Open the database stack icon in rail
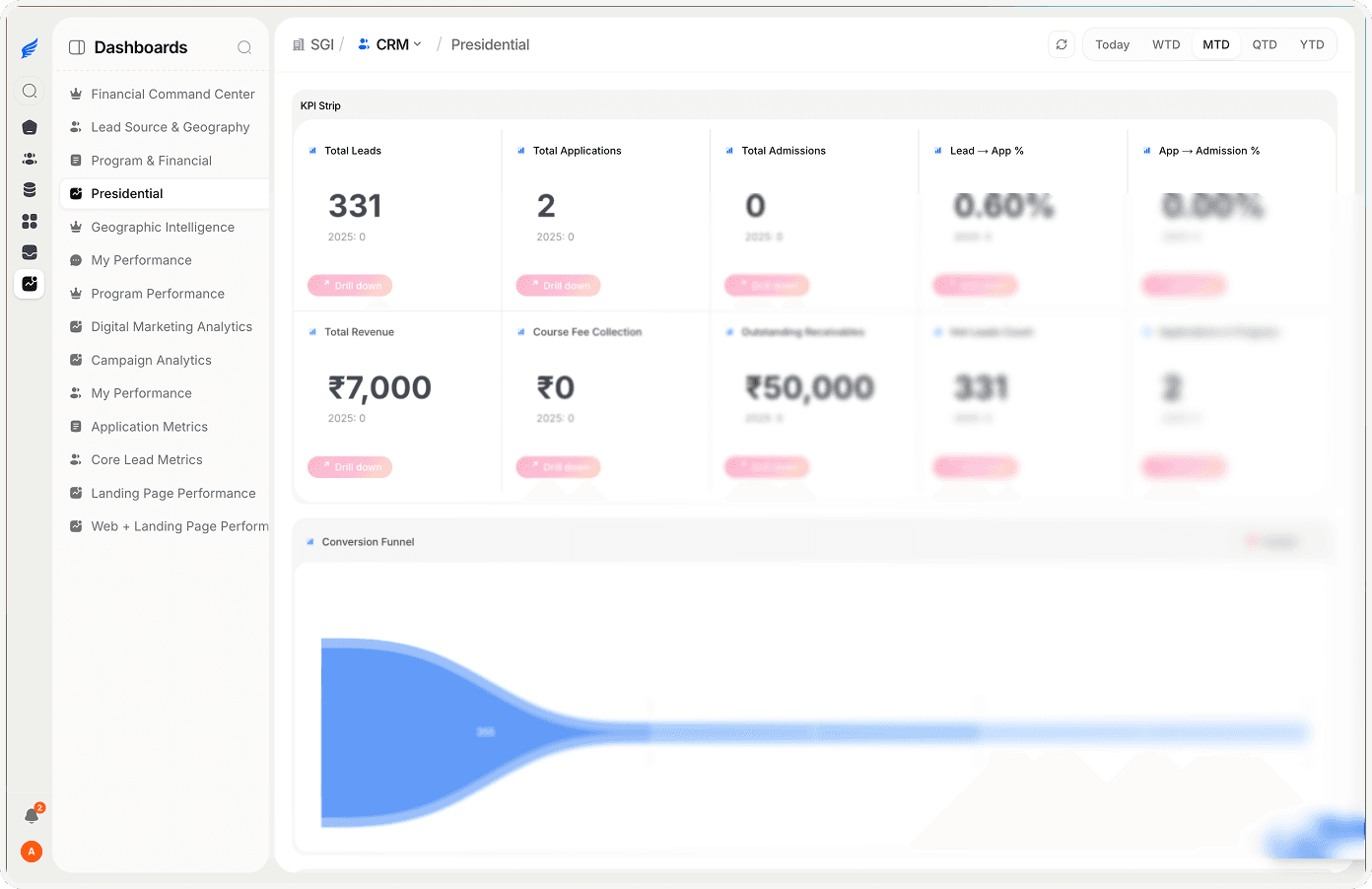Viewport: 1372px width, 889px height. [30, 190]
